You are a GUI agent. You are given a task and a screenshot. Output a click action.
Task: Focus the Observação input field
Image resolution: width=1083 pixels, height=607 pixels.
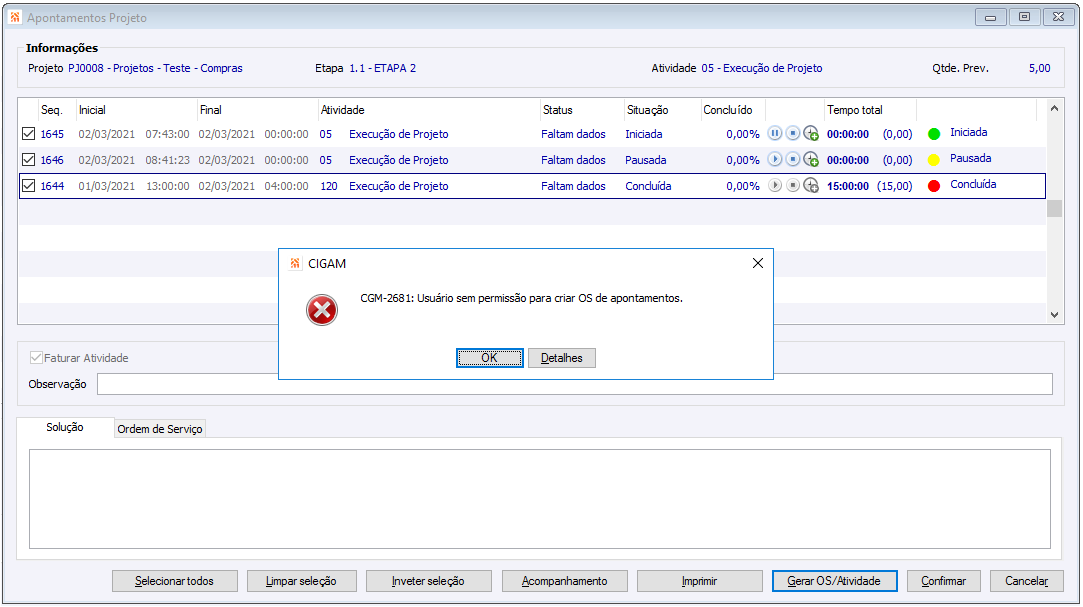tap(575, 384)
